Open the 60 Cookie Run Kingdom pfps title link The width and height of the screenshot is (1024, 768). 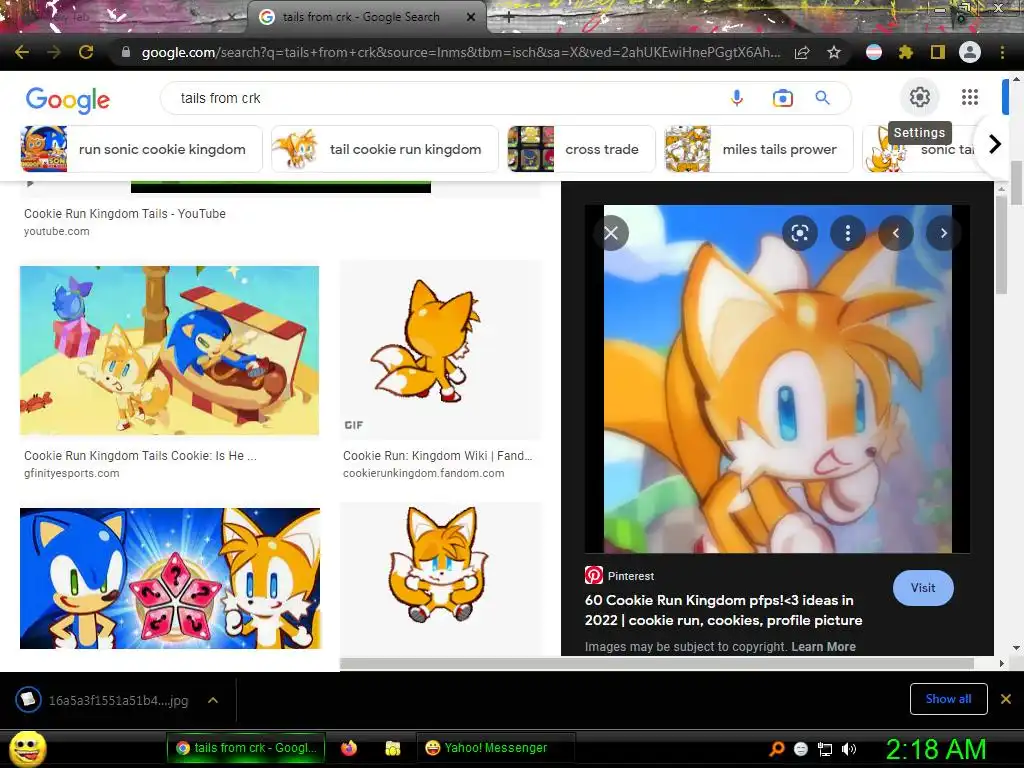pos(724,610)
